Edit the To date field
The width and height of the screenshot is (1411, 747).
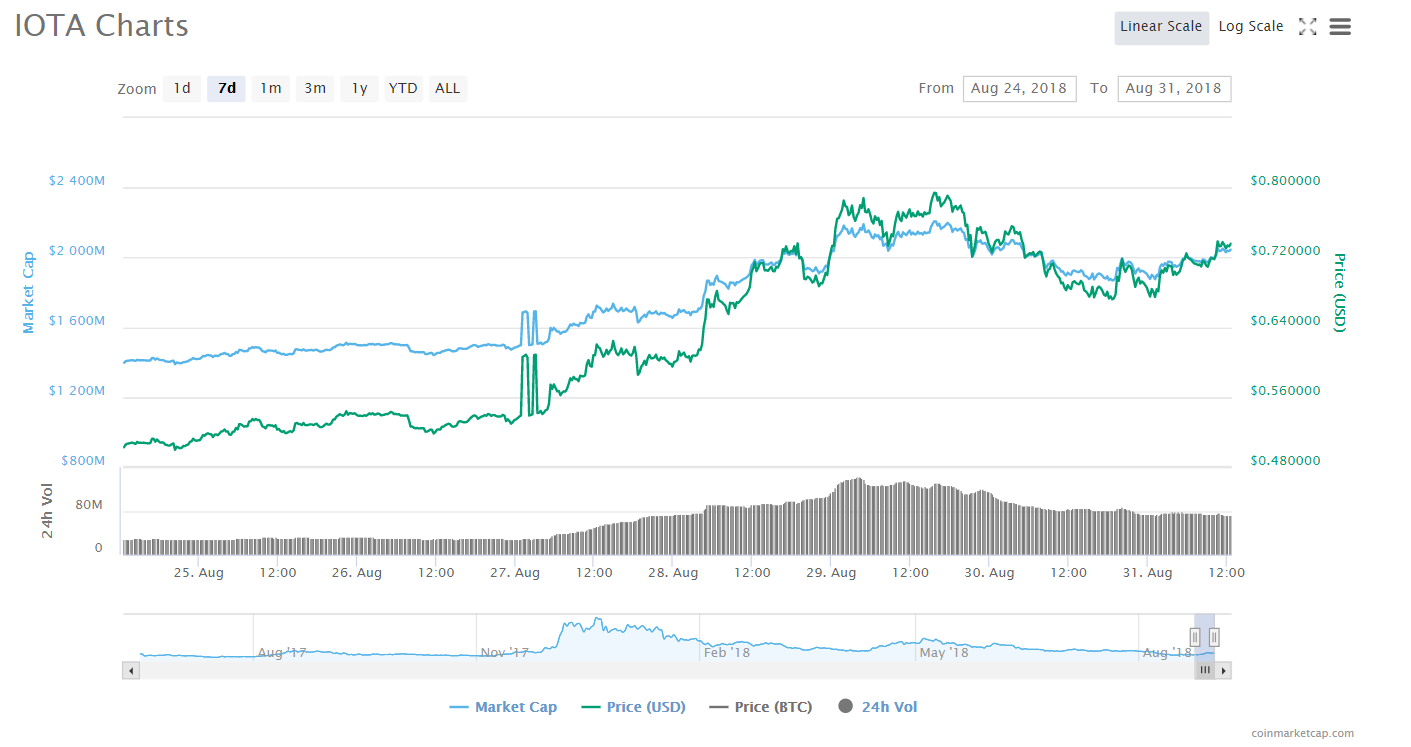[x=1174, y=88]
